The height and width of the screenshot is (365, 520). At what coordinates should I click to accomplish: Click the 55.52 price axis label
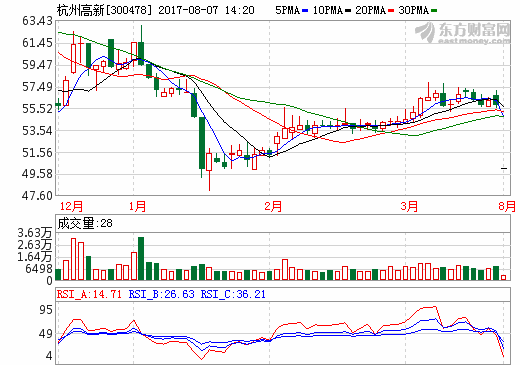(x=37, y=109)
